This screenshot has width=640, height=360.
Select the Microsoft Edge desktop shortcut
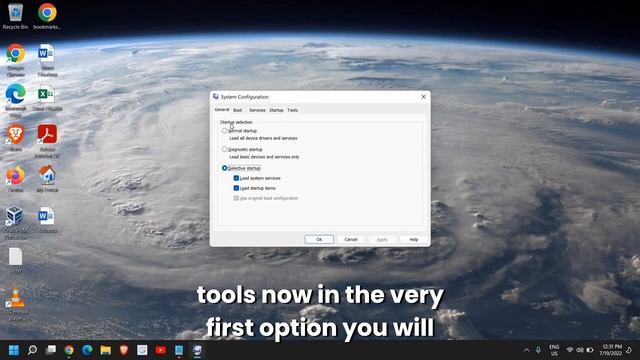pos(16,101)
